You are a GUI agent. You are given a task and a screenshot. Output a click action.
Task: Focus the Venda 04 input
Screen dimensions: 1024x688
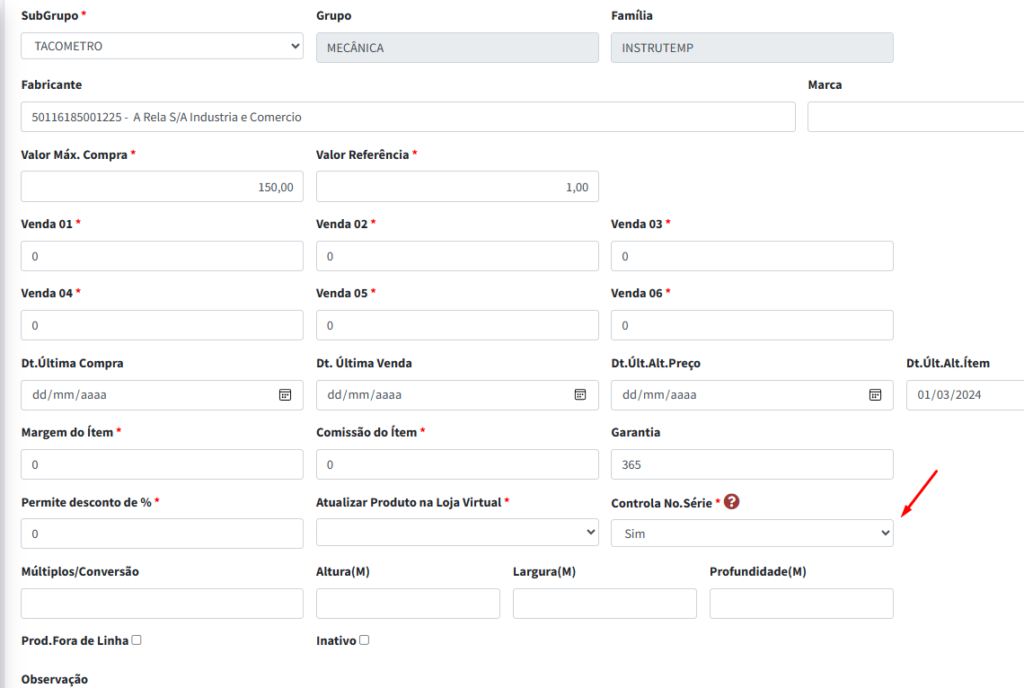point(162,325)
